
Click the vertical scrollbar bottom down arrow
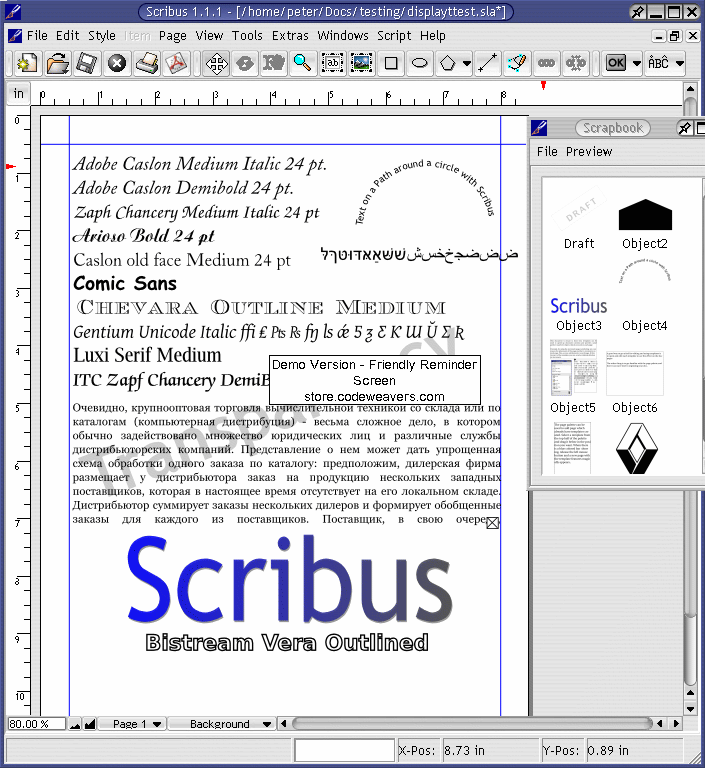coord(690,709)
